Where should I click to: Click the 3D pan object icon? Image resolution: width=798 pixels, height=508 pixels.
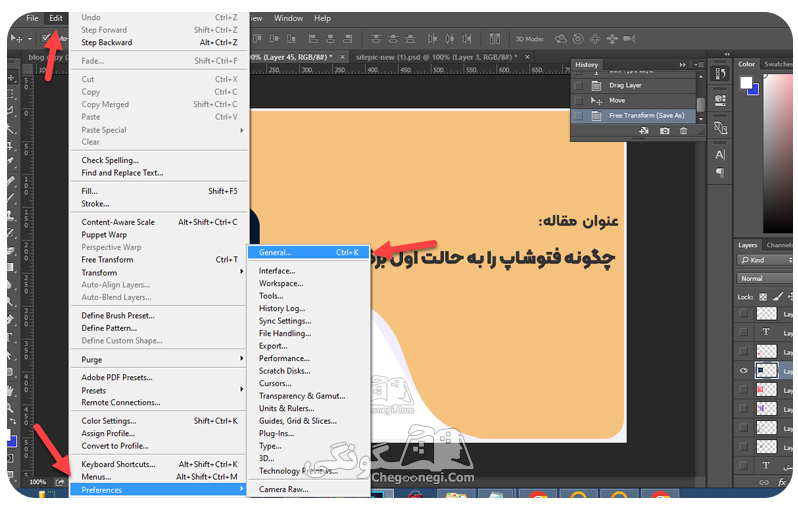(595, 39)
